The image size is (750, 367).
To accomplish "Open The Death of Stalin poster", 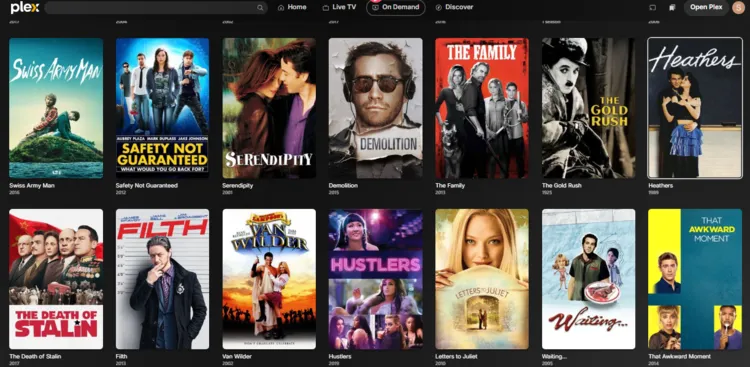I will point(56,279).
